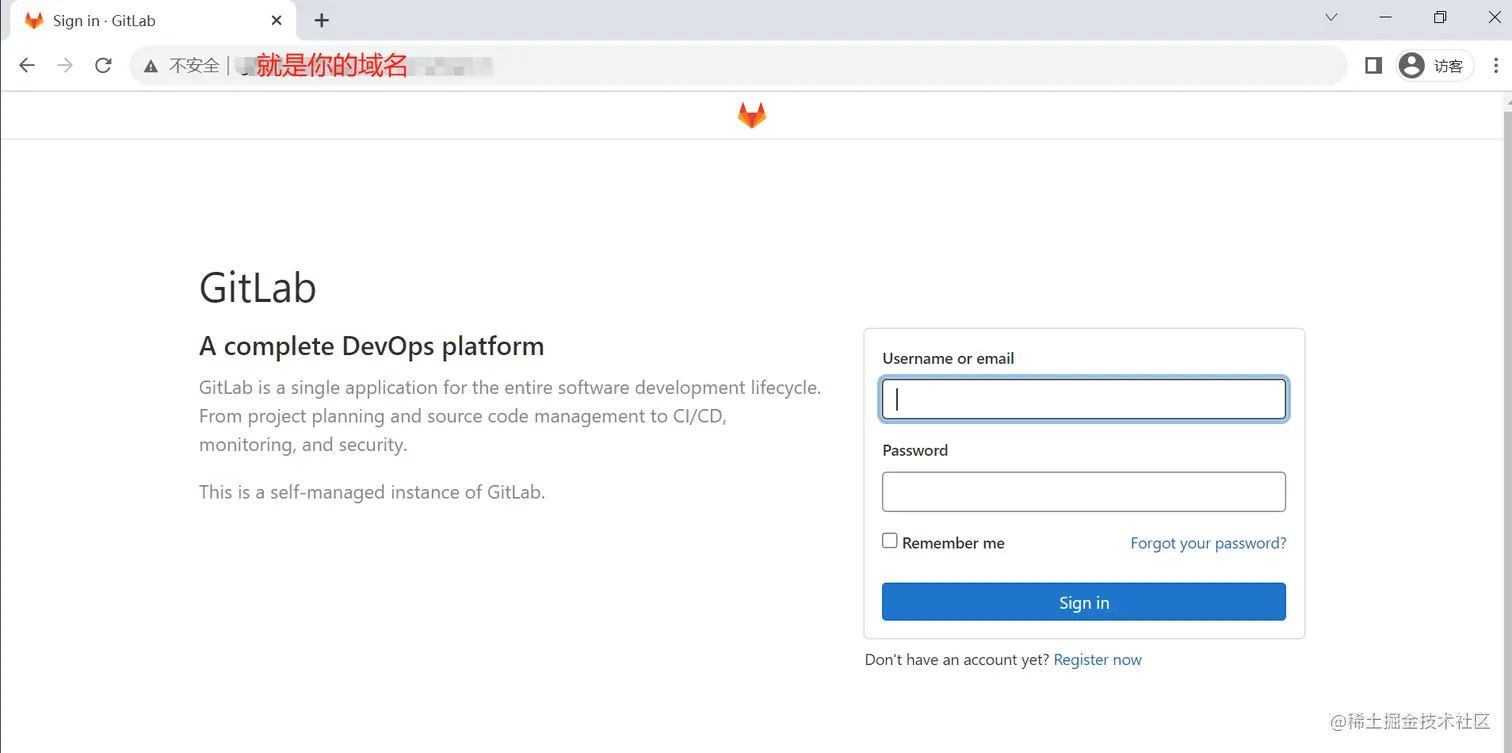Click the GitLab fox logo in header
The height and width of the screenshot is (753, 1512).
tap(752, 115)
